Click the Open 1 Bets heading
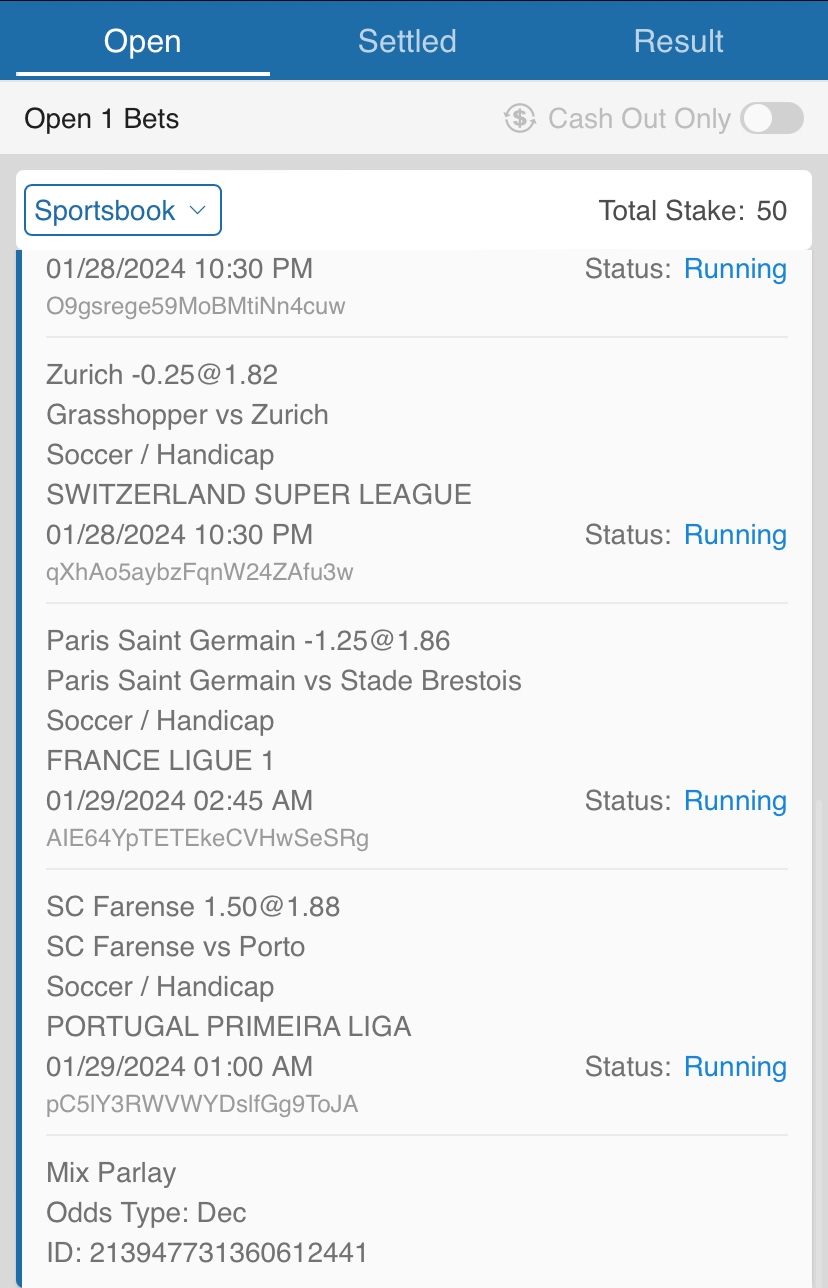This screenshot has width=828, height=1288. pos(102,119)
